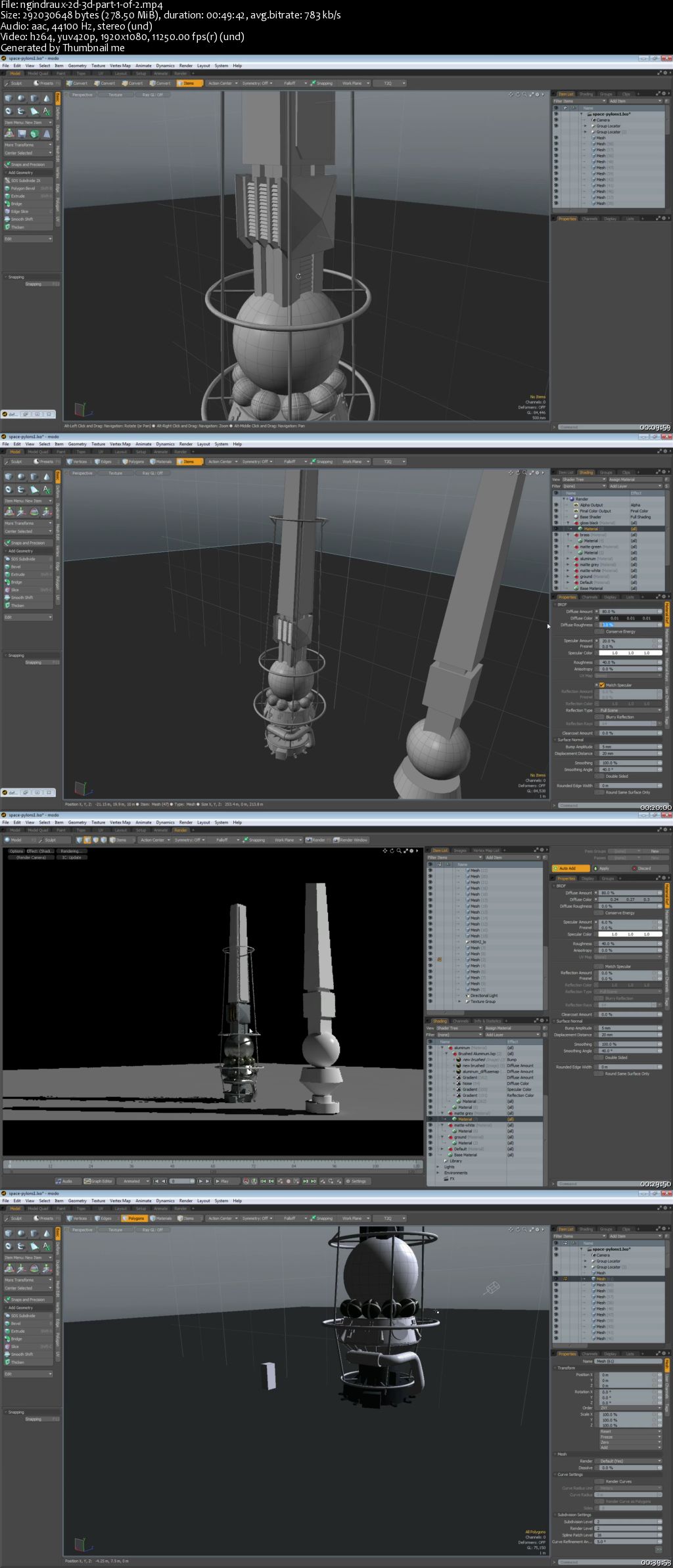The image size is (673, 1568).
Task: Click Polygon Bevel in top screenshot
Action: point(28,189)
